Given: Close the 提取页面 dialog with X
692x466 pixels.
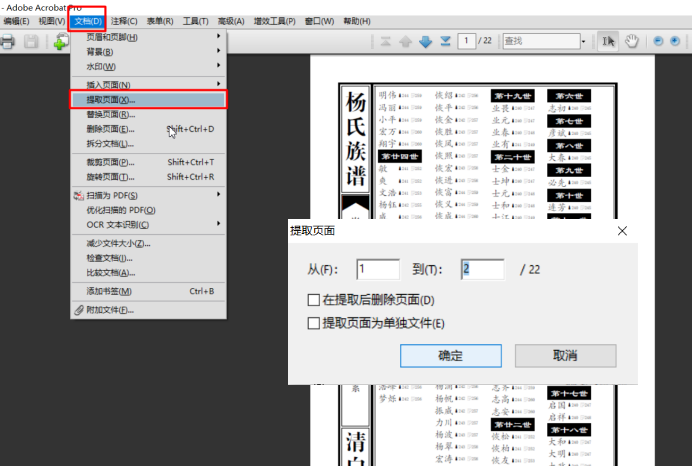Looking at the screenshot, I should (622, 231).
